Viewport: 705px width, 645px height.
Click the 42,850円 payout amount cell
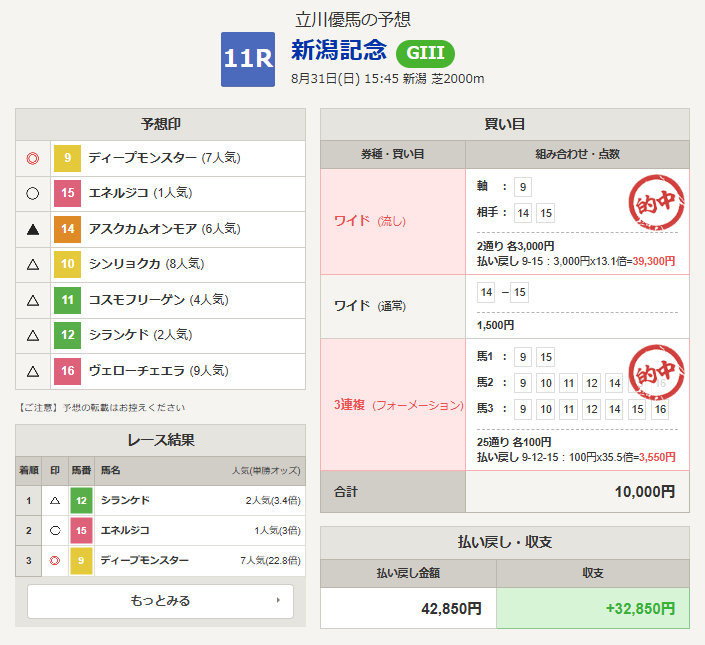(x=408, y=608)
